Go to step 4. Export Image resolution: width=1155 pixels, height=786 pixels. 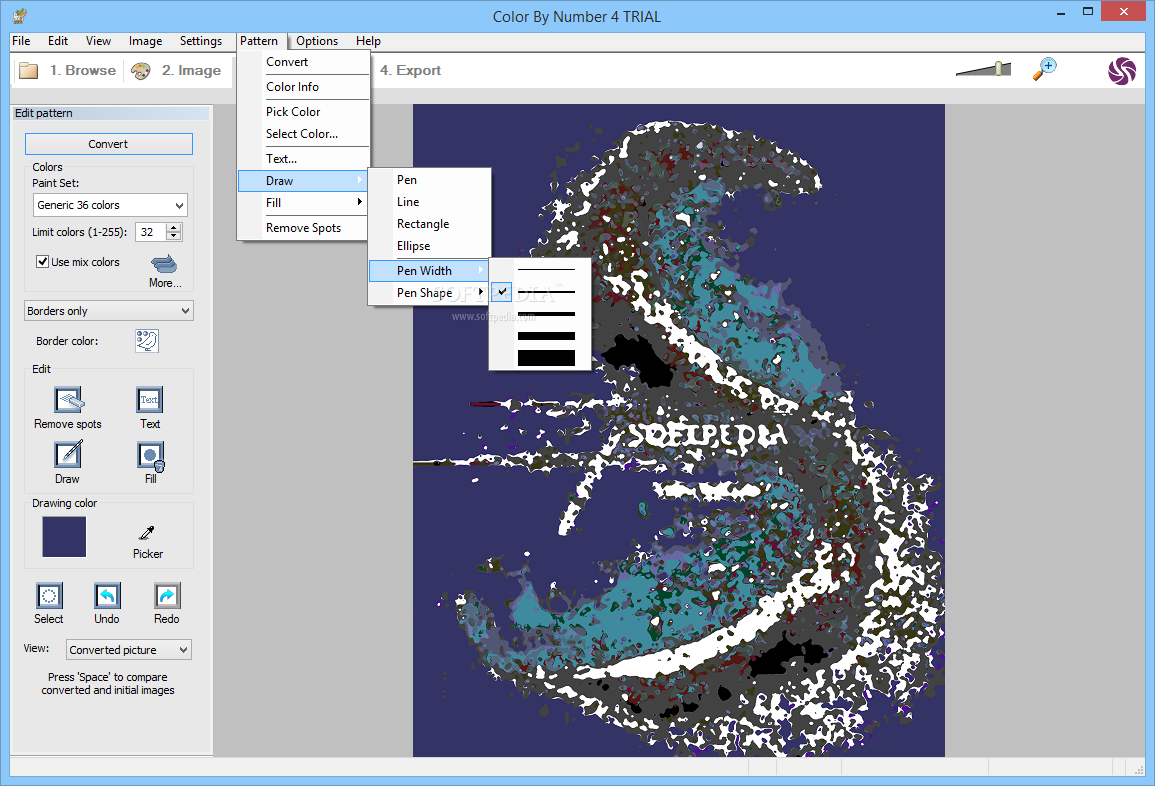pyautogui.click(x=410, y=71)
